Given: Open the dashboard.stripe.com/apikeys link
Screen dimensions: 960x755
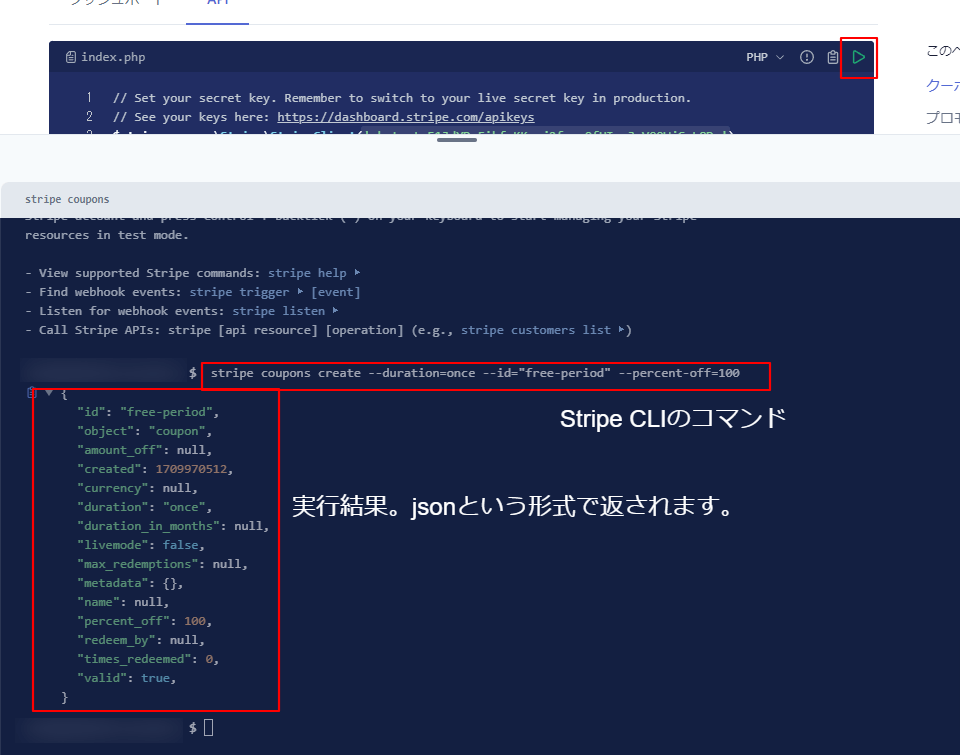Looking at the screenshot, I should [405, 117].
